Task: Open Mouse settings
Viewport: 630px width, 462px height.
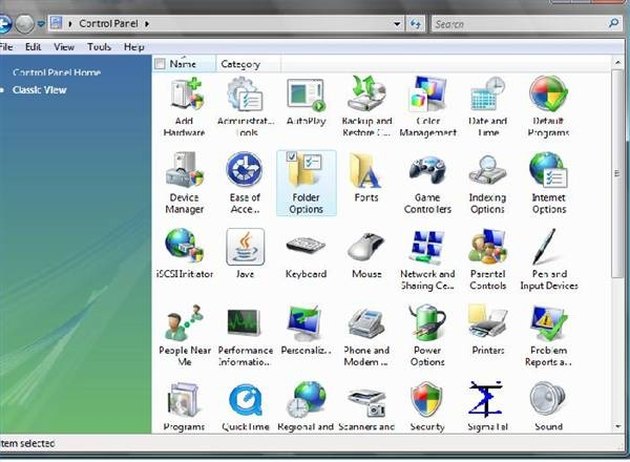Action: coord(366,254)
